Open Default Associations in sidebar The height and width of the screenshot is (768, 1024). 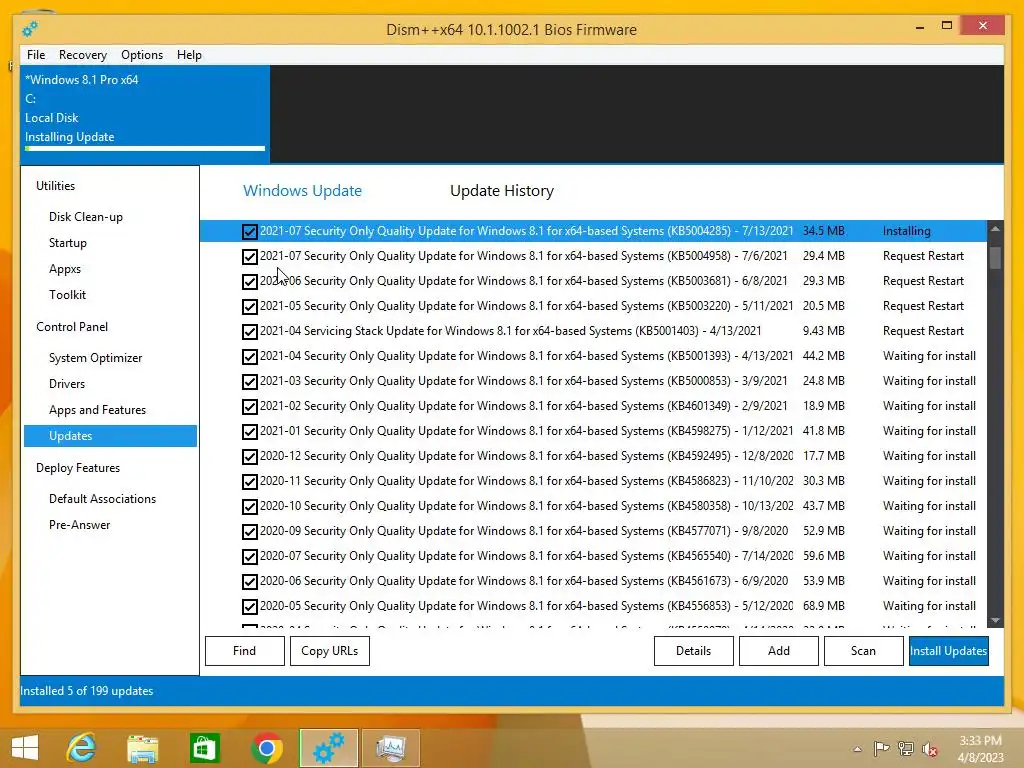103,499
